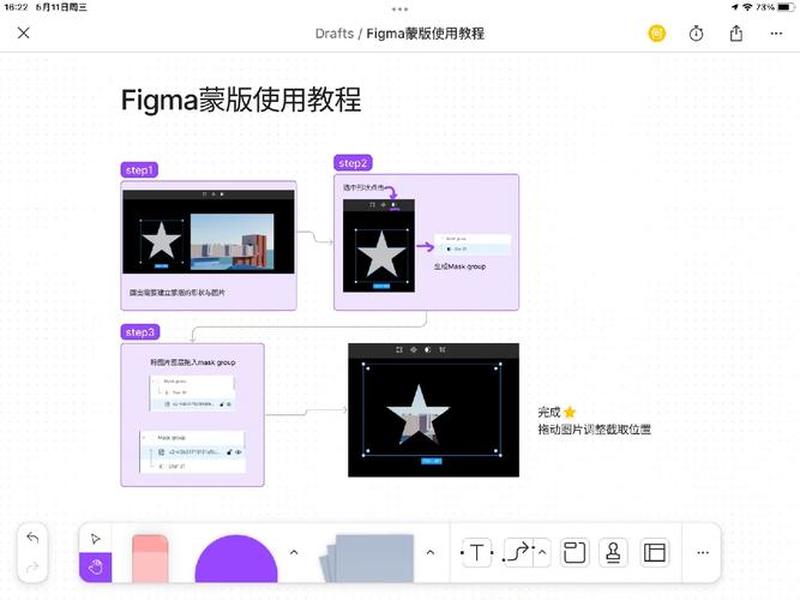Viewport: 800px width, 600px height.
Task: Open the stamp tool
Action: click(x=613, y=553)
